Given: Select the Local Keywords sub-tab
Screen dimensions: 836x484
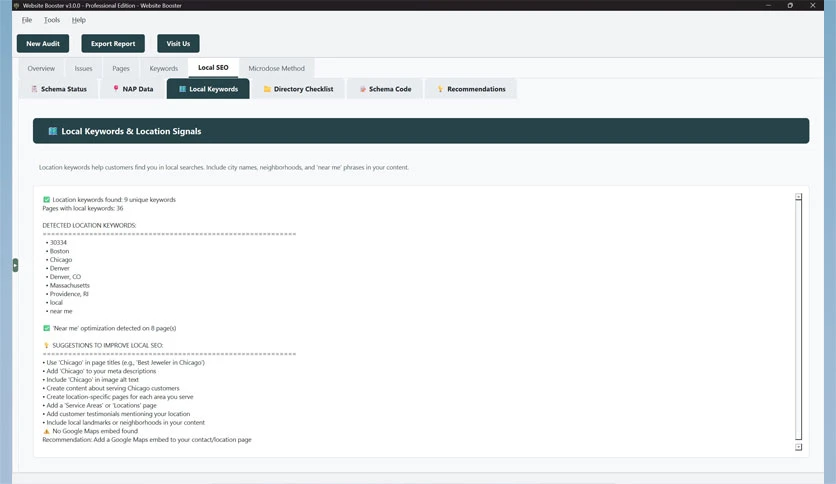Looking at the screenshot, I should [208, 89].
